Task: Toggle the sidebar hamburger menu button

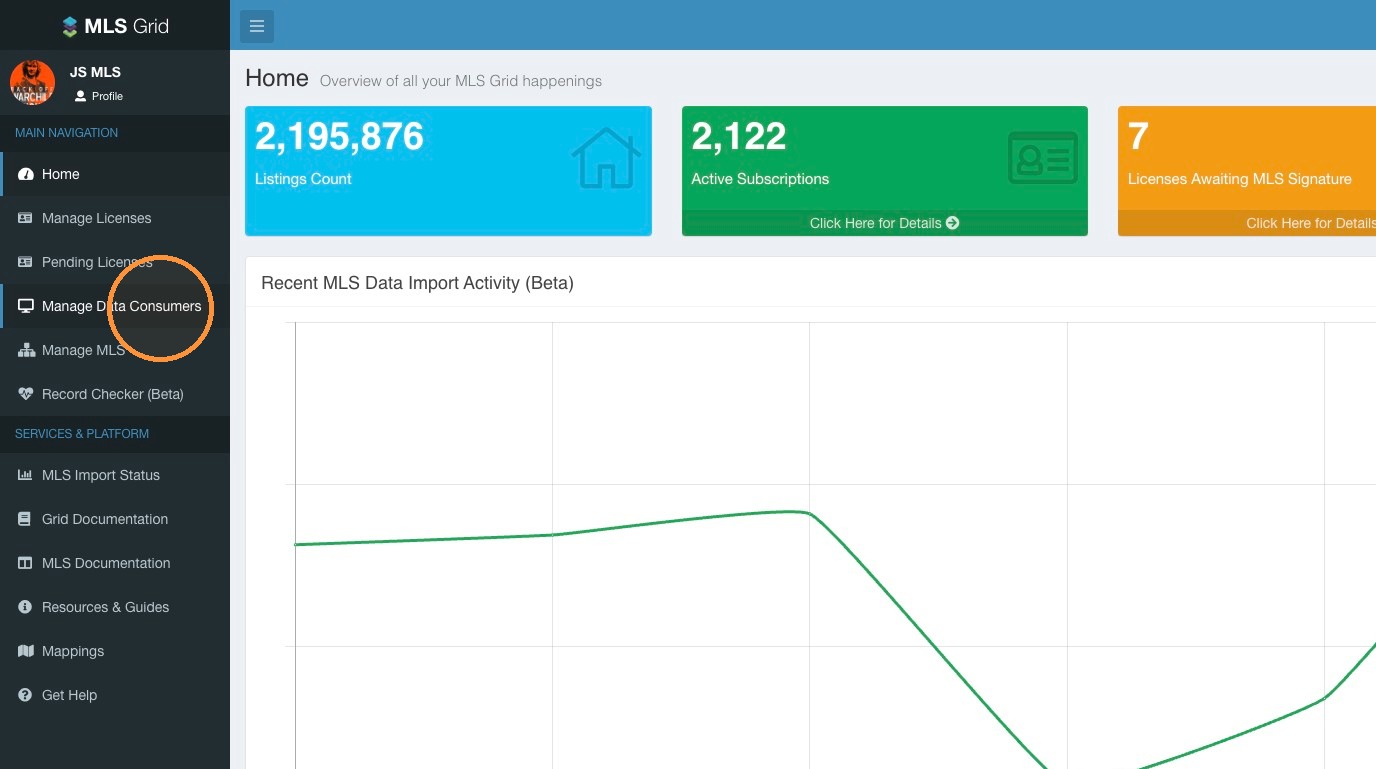Action: [257, 26]
